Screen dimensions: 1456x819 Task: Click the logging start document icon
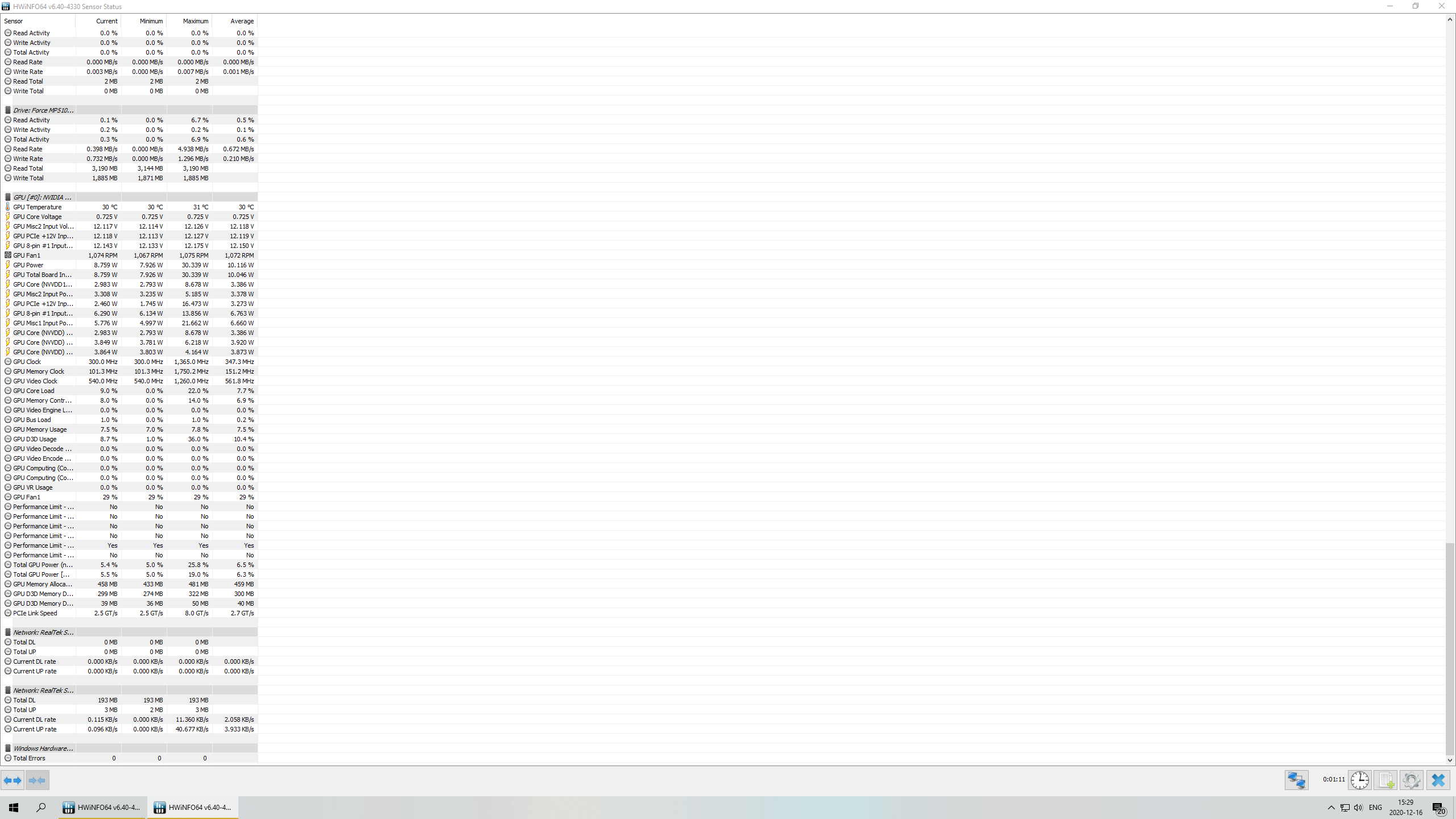(1385, 780)
